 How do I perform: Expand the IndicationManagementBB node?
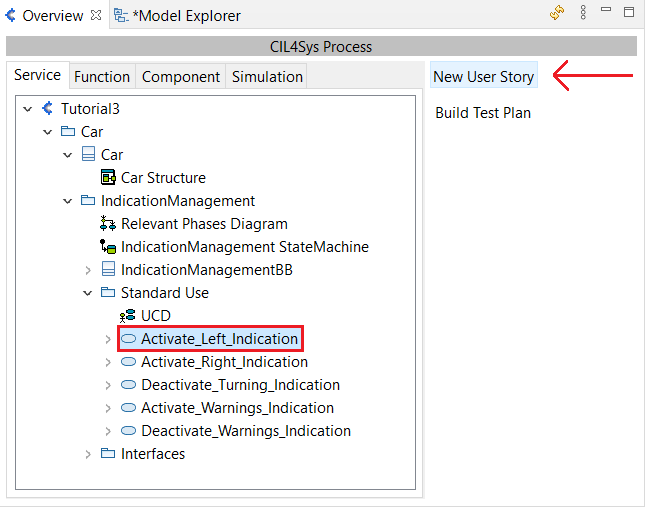click(88, 270)
